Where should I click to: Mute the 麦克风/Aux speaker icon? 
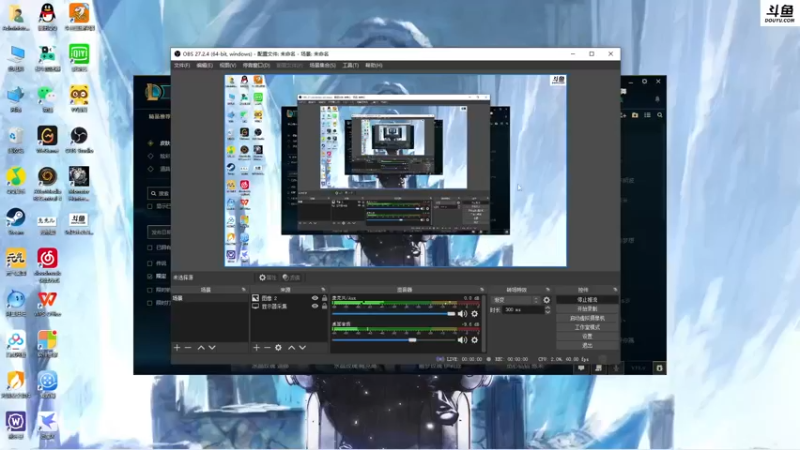click(462, 314)
